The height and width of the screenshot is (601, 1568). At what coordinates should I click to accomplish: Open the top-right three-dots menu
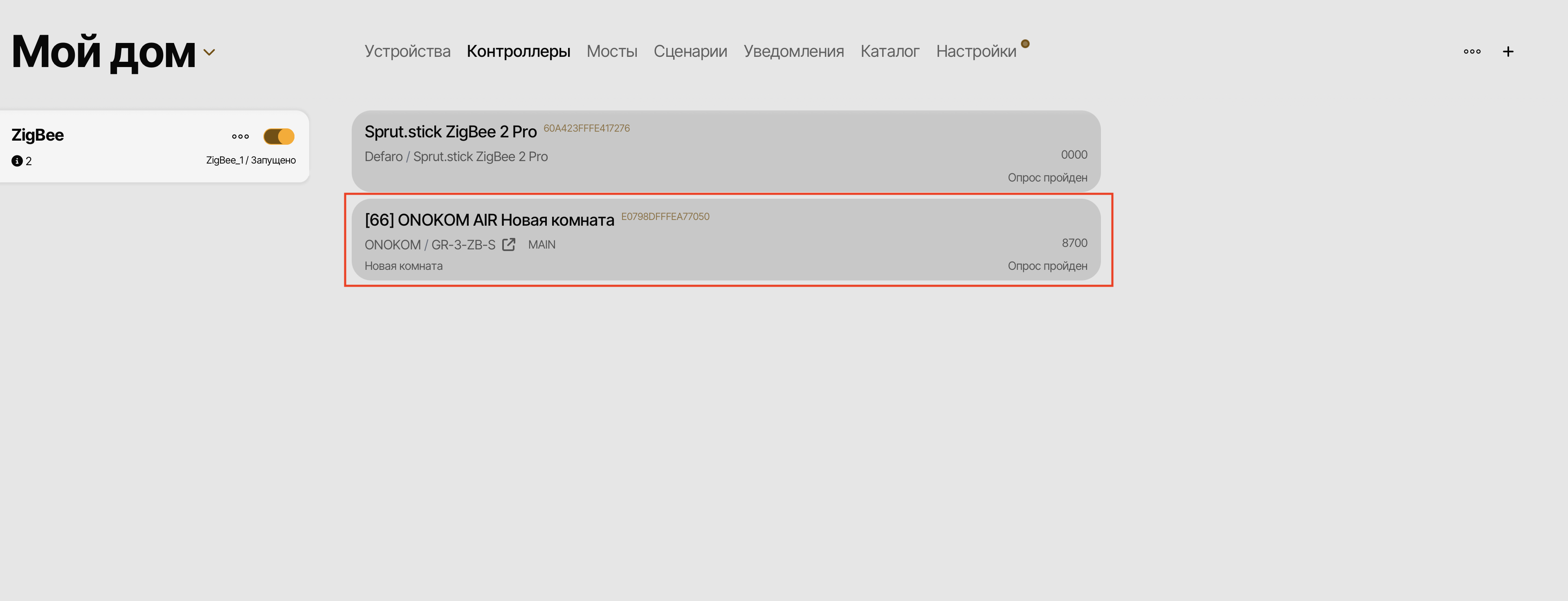point(1472,52)
